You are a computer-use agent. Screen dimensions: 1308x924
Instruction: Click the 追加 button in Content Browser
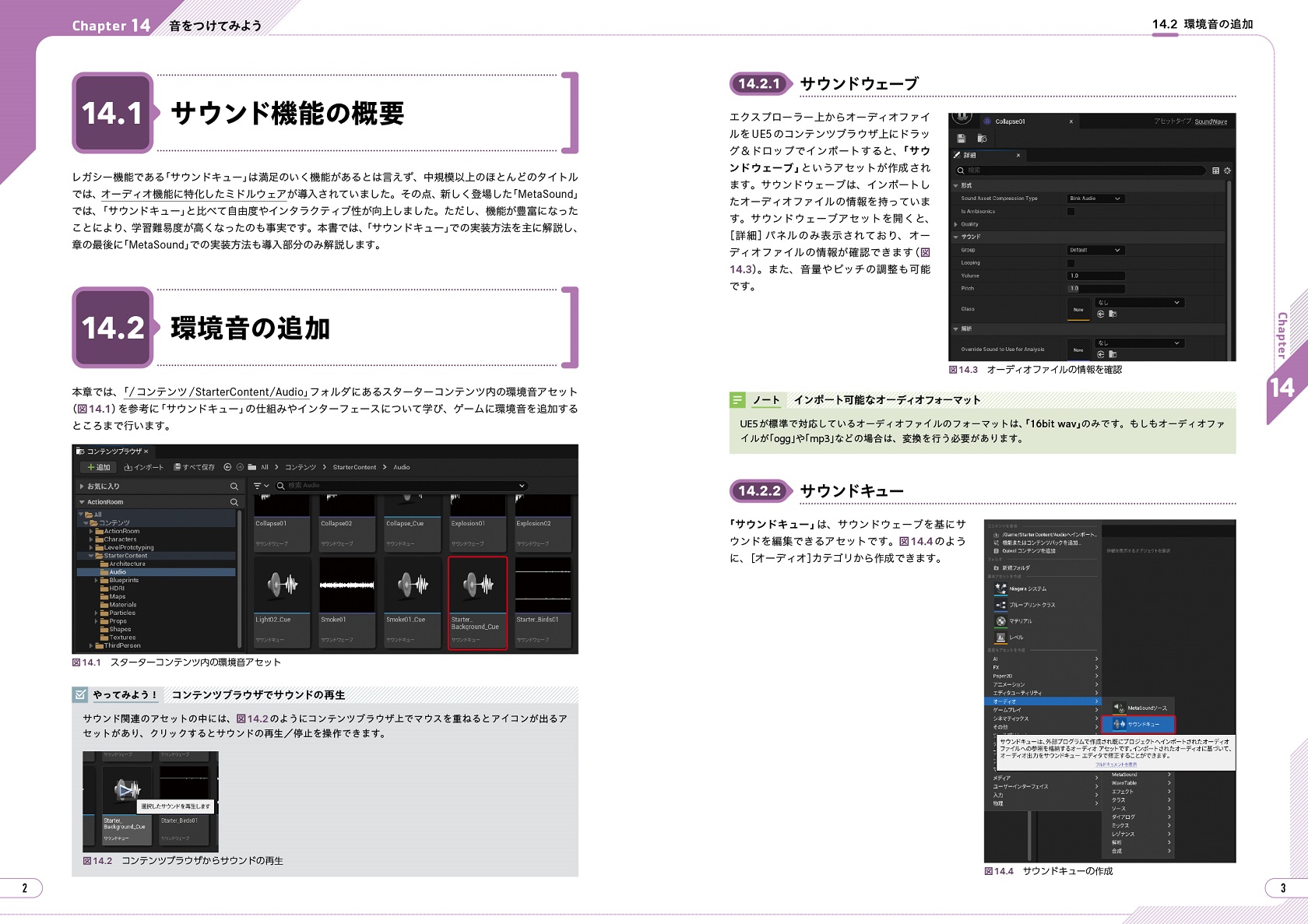coord(99,467)
